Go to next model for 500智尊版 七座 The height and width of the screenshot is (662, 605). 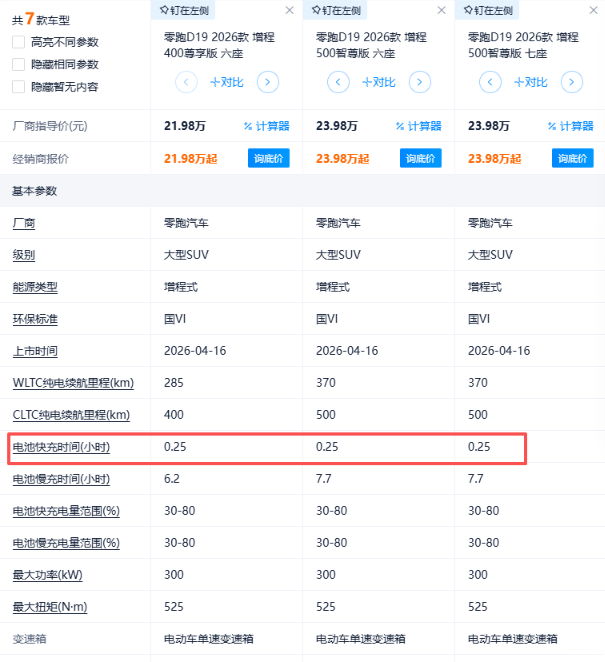pos(572,82)
